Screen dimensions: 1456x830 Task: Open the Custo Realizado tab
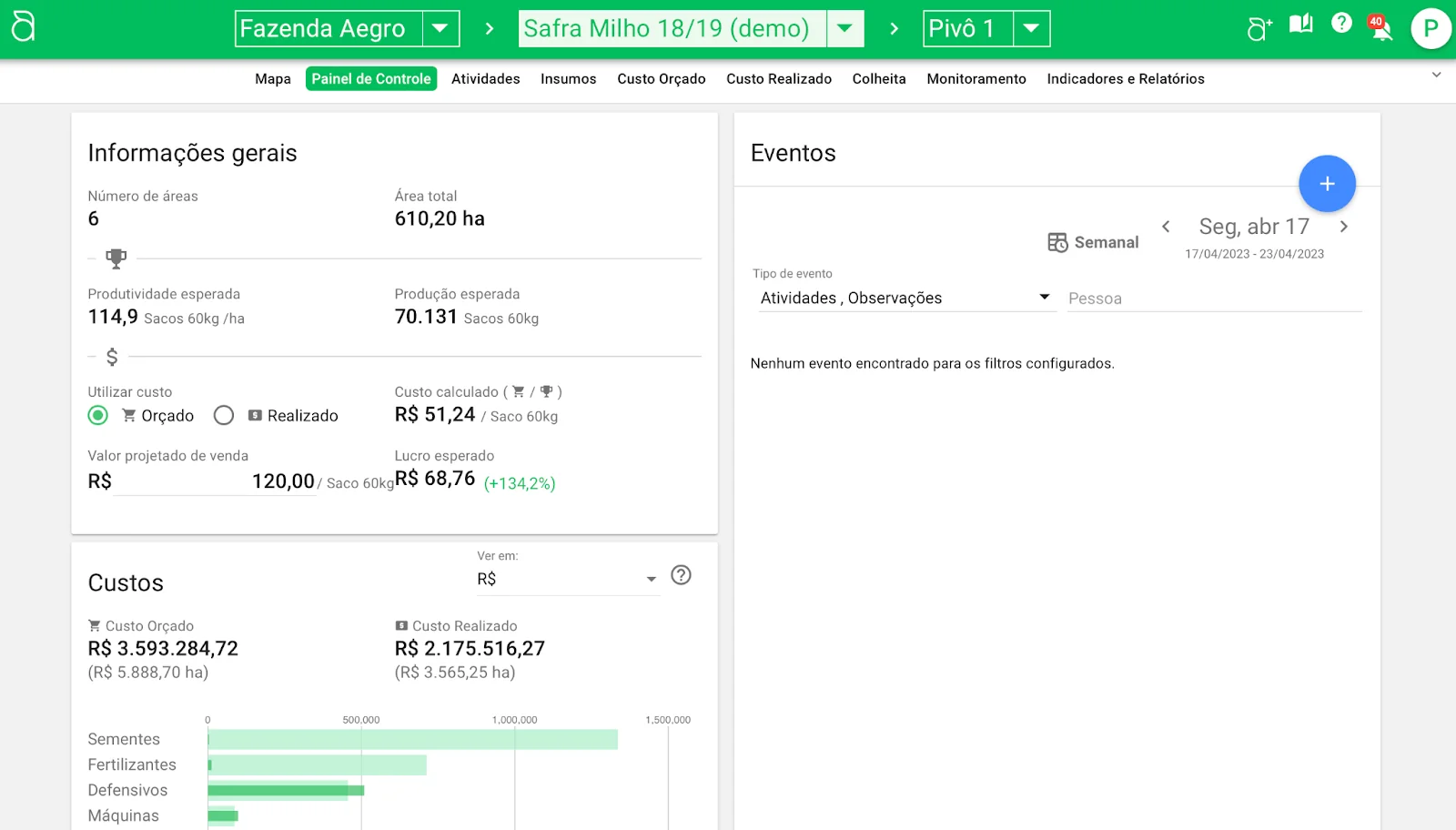point(778,79)
